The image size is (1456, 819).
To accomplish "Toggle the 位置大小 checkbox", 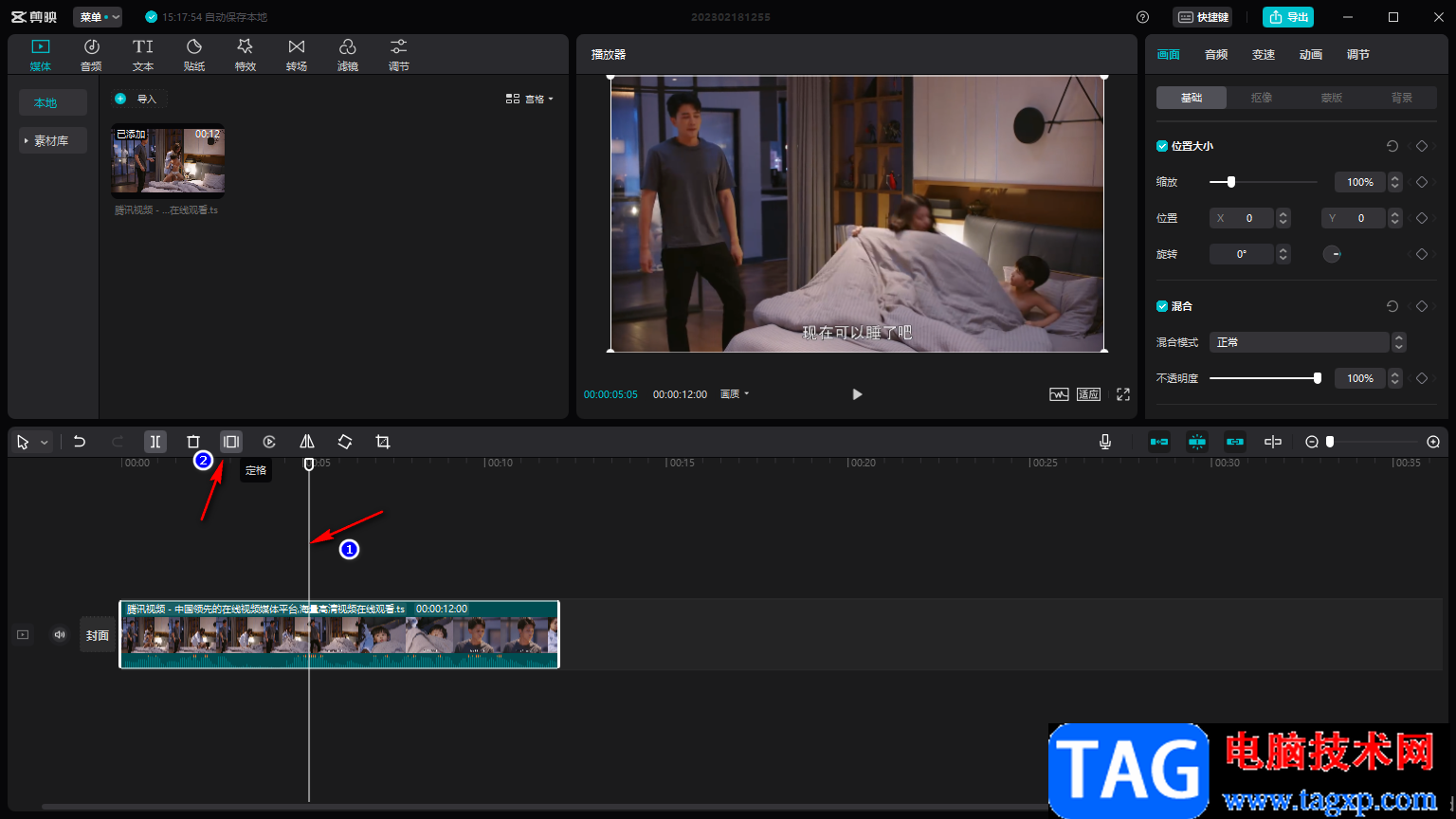I will click(x=1162, y=146).
